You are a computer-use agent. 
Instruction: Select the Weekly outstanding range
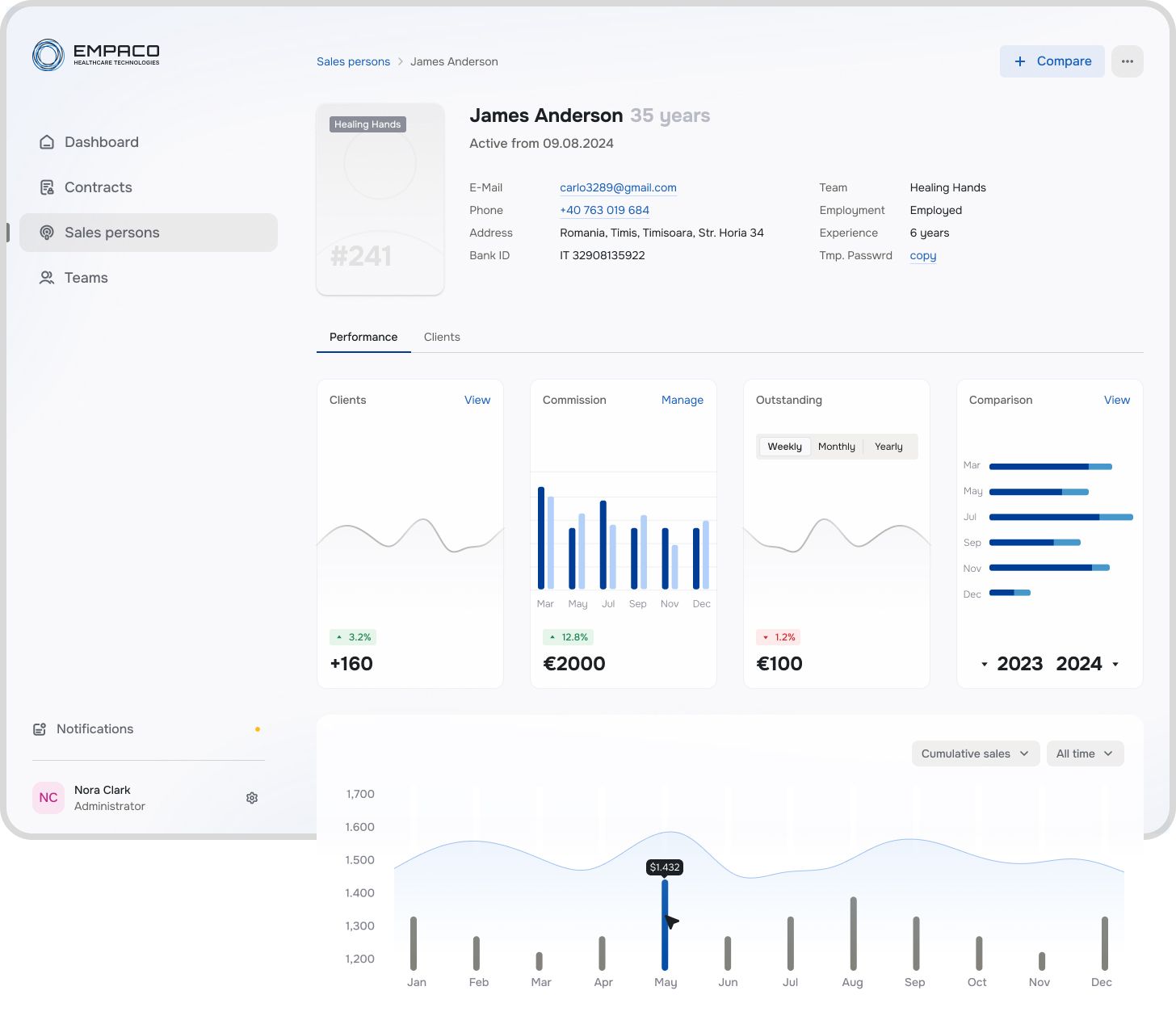pos(784,447)
